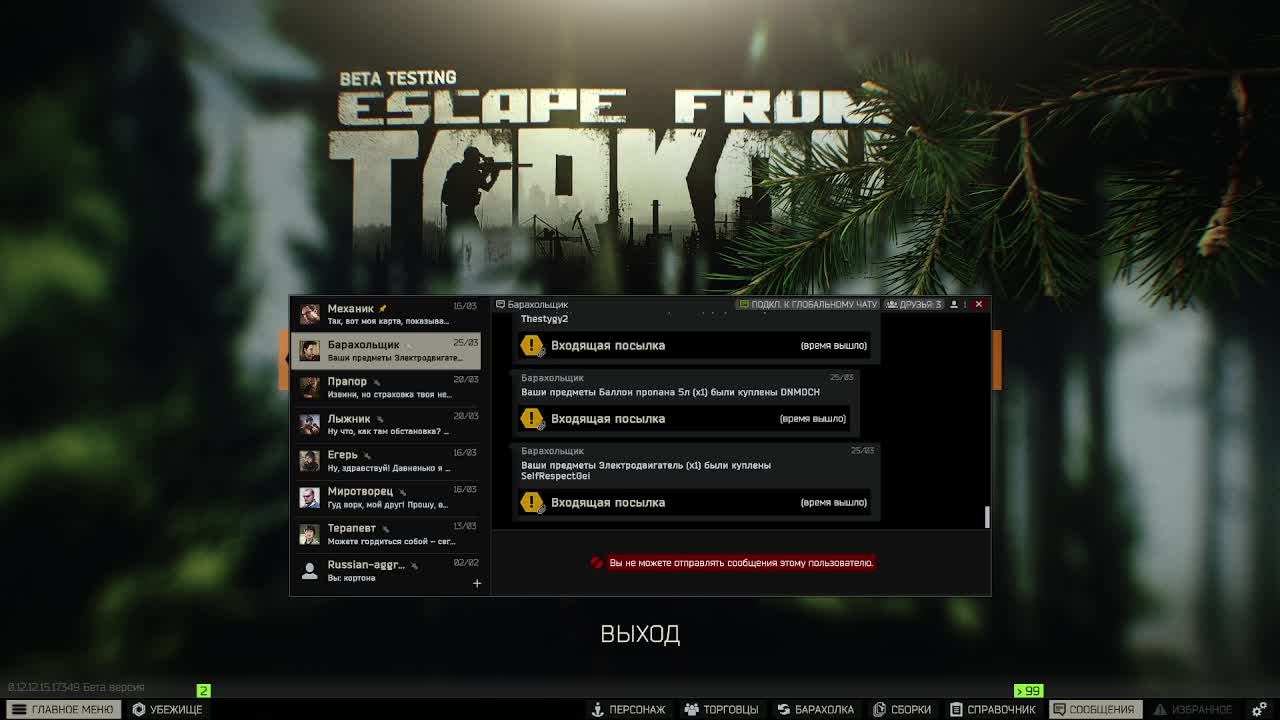The height and width of the screenshot is (720, 1280).
Task: Open ГЛАВНОЕ МЕНЮ in bottom bar
Action: click(62, 709)
